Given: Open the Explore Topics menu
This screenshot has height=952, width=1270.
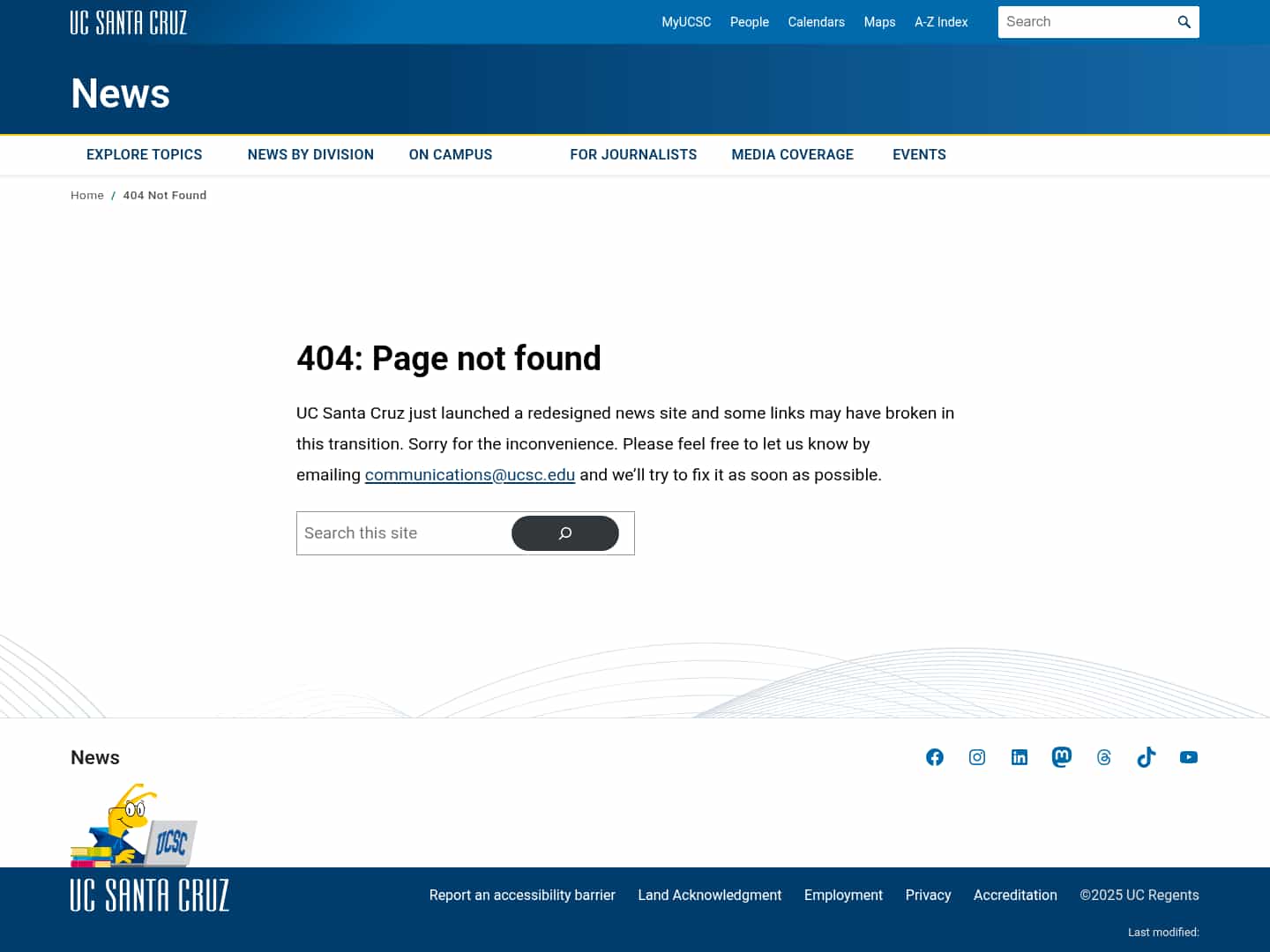Looking at the screenshot, I should click(144, 154).
